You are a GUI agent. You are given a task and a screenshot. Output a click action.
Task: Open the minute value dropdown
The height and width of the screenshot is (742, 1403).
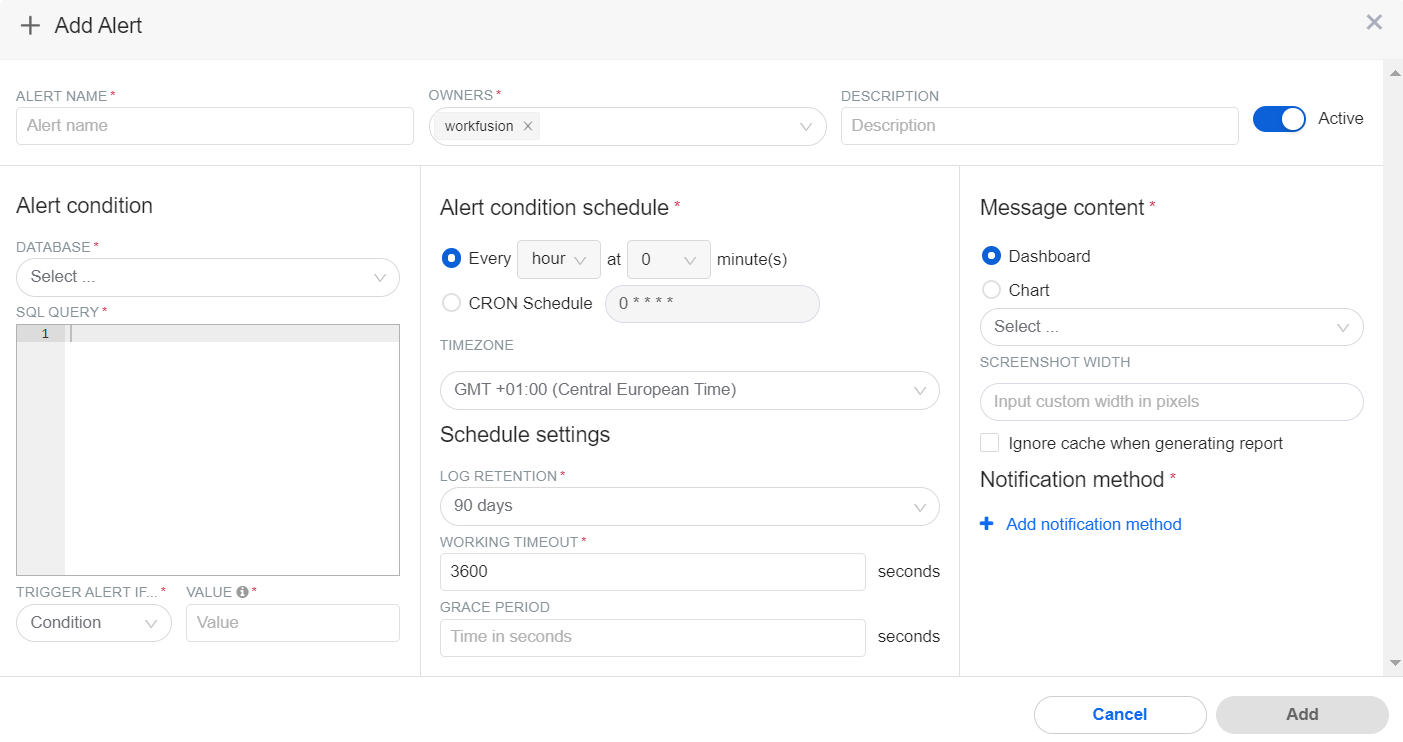click(669, 259)
